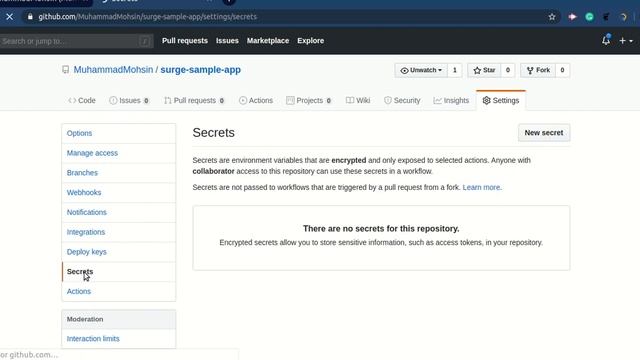
Task: Open Issues in the top navigation
Action: point(227,41)
